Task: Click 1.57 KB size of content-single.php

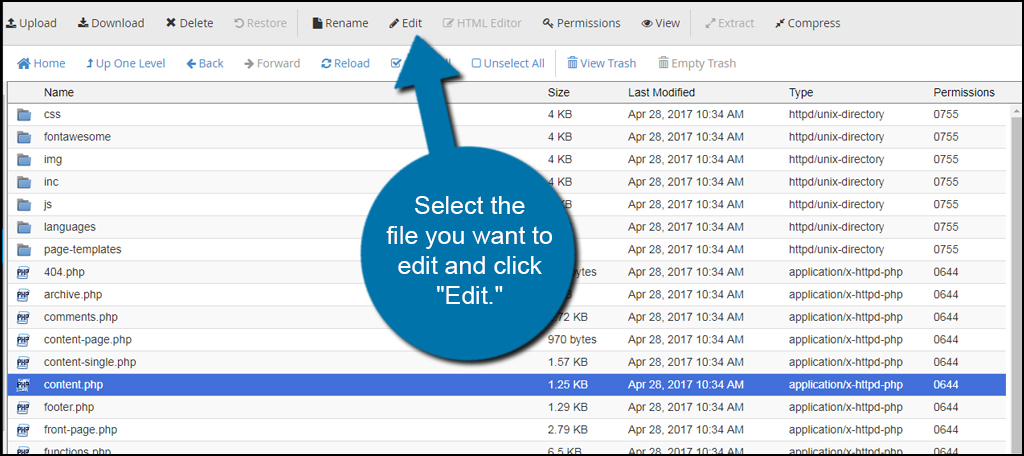Action: pyautogui.click(x=568, y=362)
